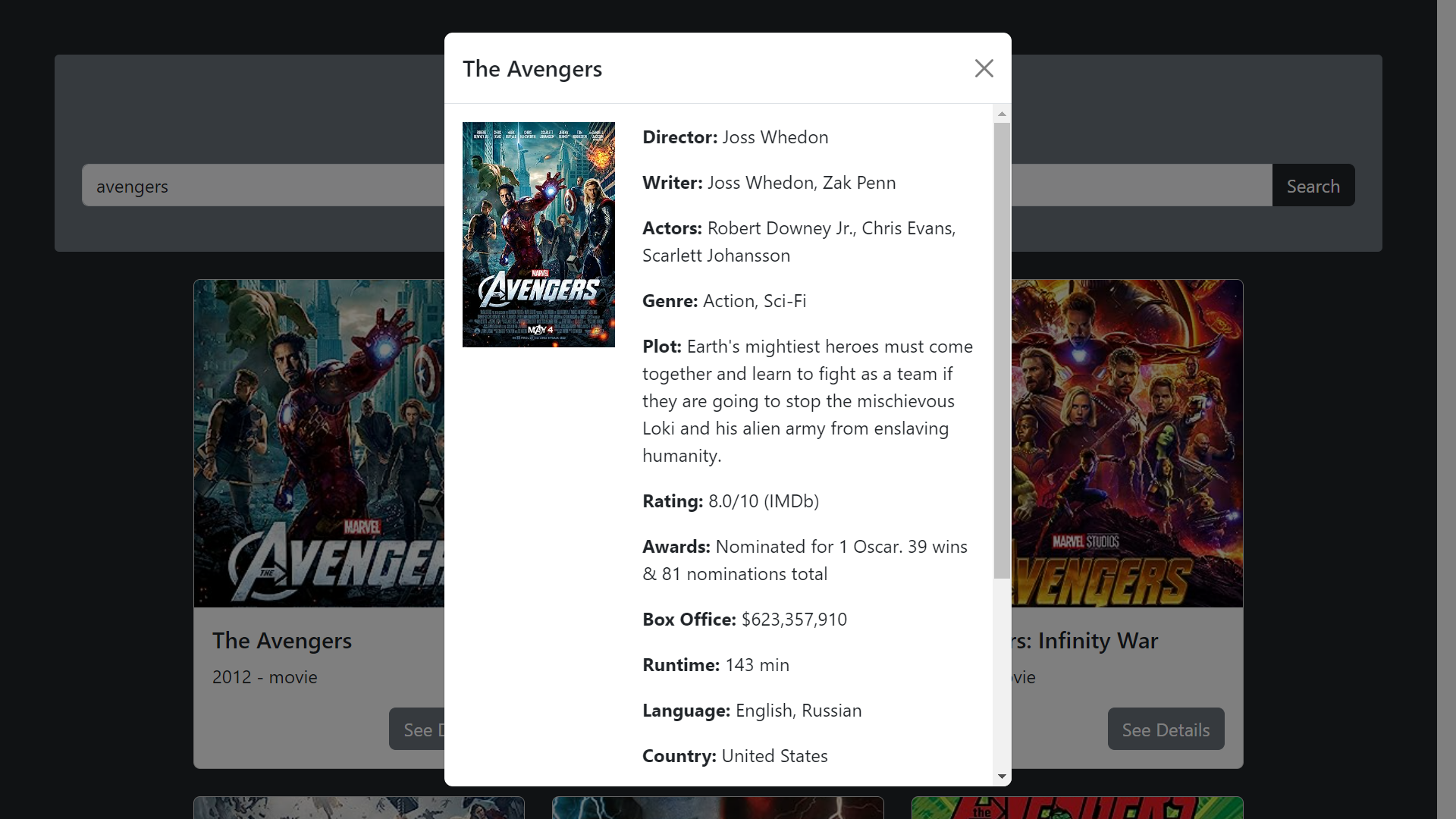This screenshot has width=1456, height=819.
Task: Click the Infinity War card poster
Action: [x=1127, y=444]
